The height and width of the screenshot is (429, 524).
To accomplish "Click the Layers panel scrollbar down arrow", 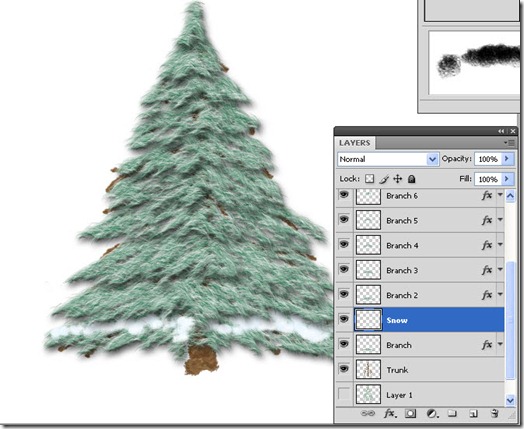I will [x=510, y=400].
